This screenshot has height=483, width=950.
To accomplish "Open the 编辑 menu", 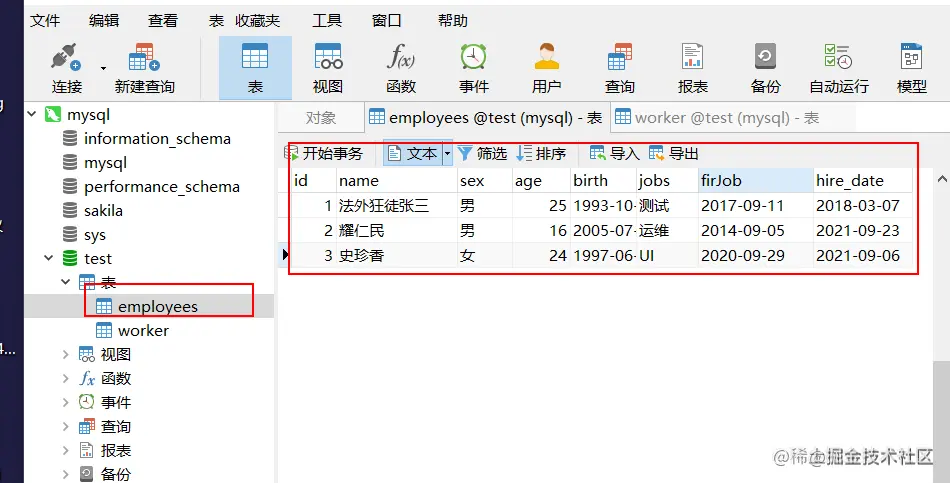I will (x=104, y=21).
